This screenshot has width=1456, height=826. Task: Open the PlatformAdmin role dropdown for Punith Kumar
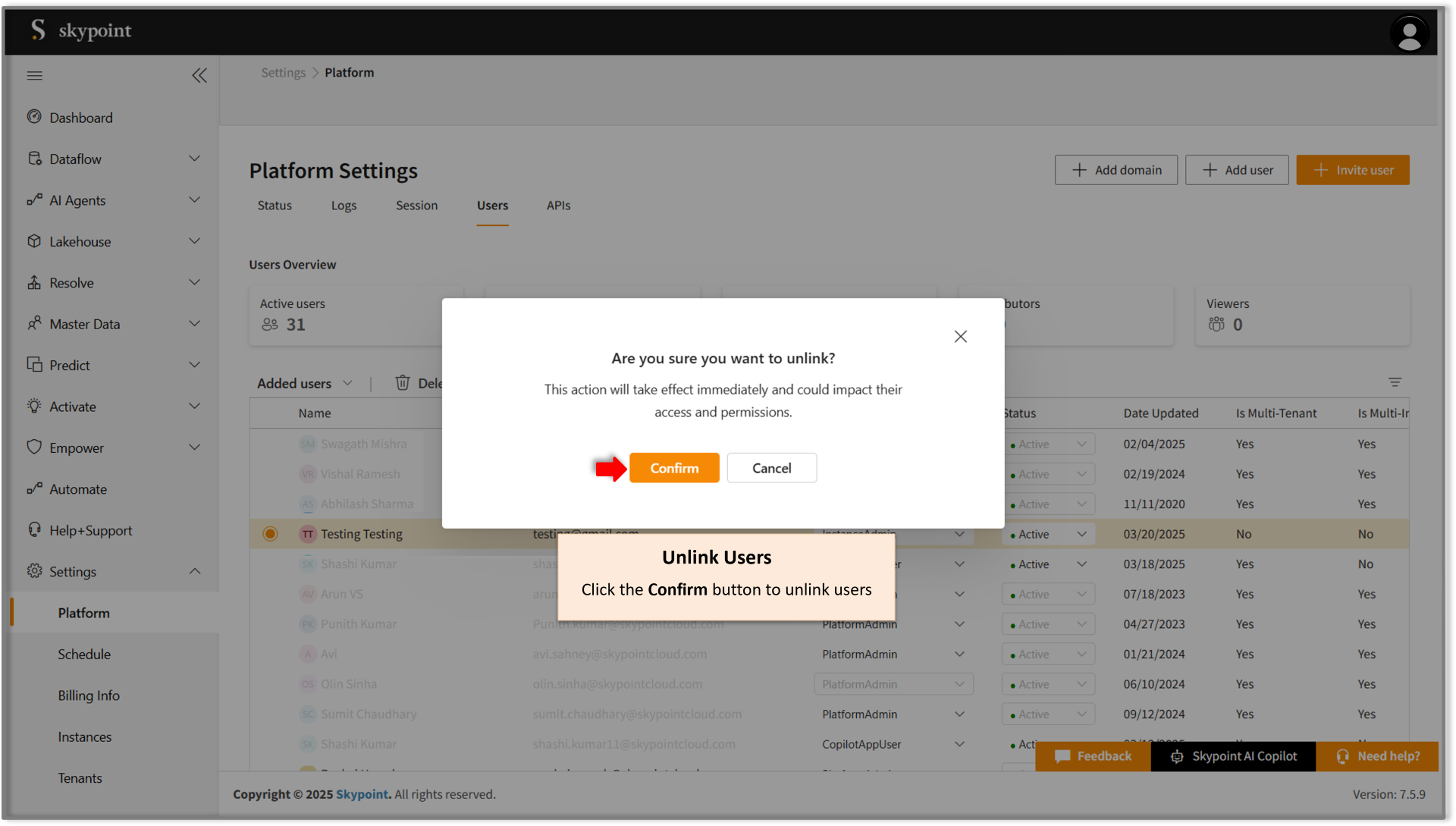pyautogui.click(x=959, y=623)
